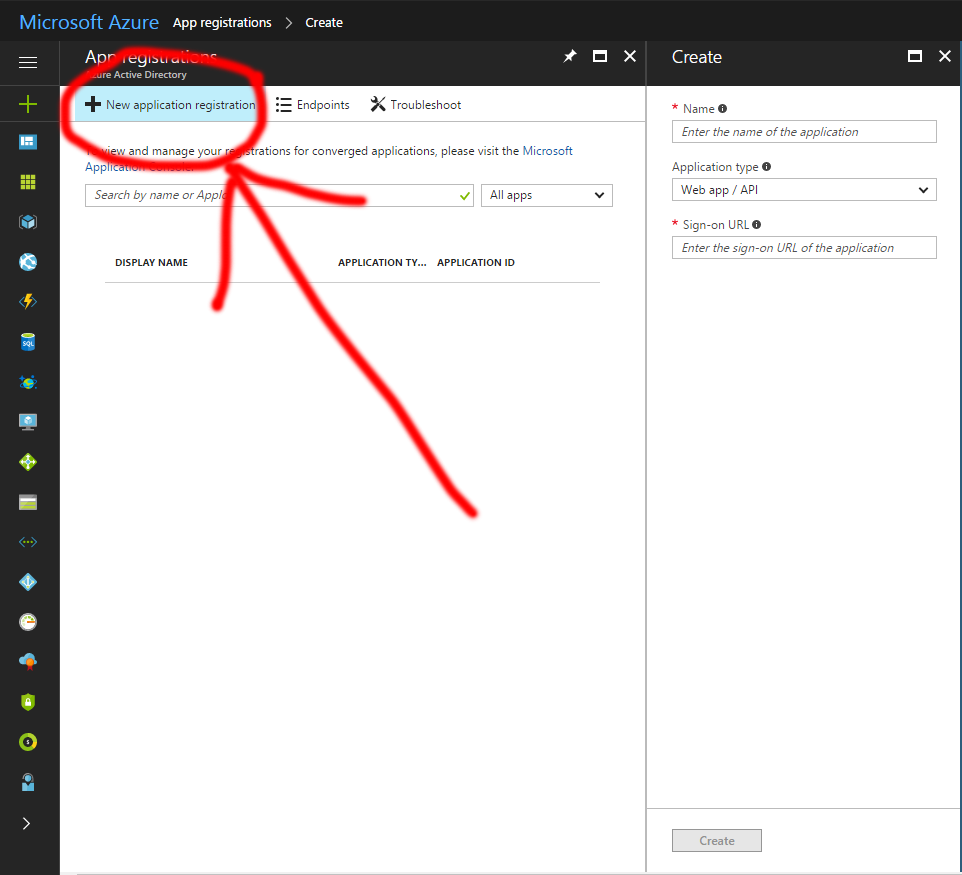Viewport: 962px width, 875px height.
Task: Open All resources green grid icon
Action: pyautogui.click(x=28, y=182)
